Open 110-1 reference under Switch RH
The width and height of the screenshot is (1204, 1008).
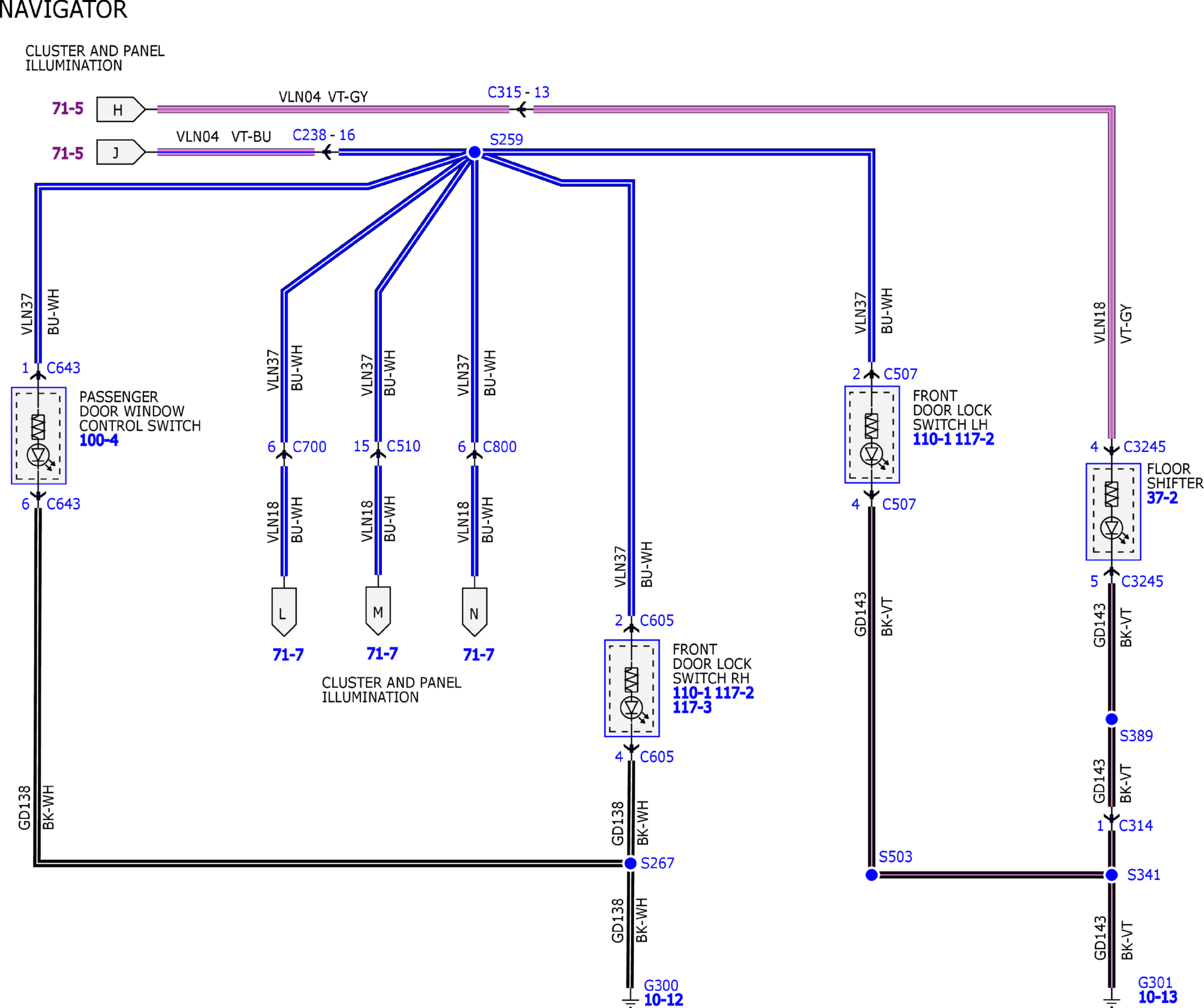pyautogui.click(x=691, y=693)
